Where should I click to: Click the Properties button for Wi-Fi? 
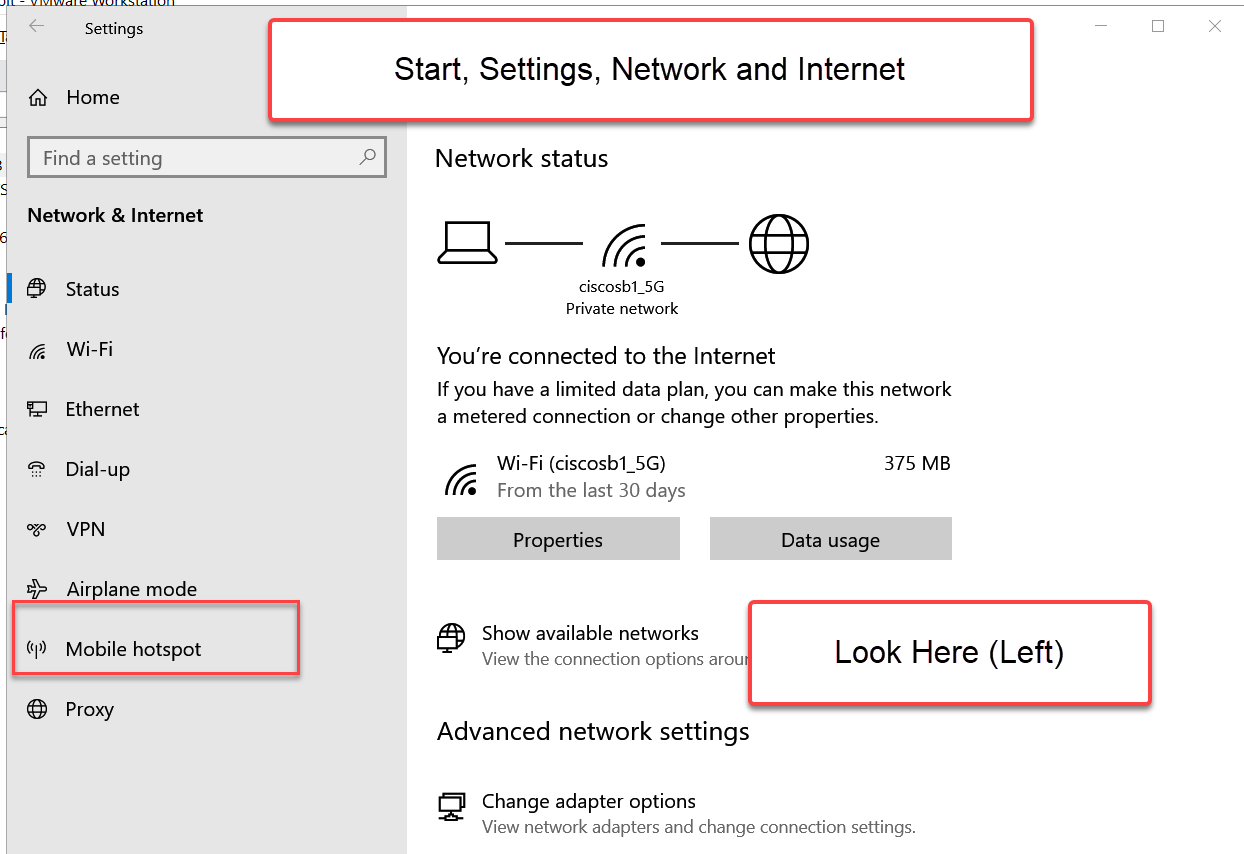coord(557,539)
